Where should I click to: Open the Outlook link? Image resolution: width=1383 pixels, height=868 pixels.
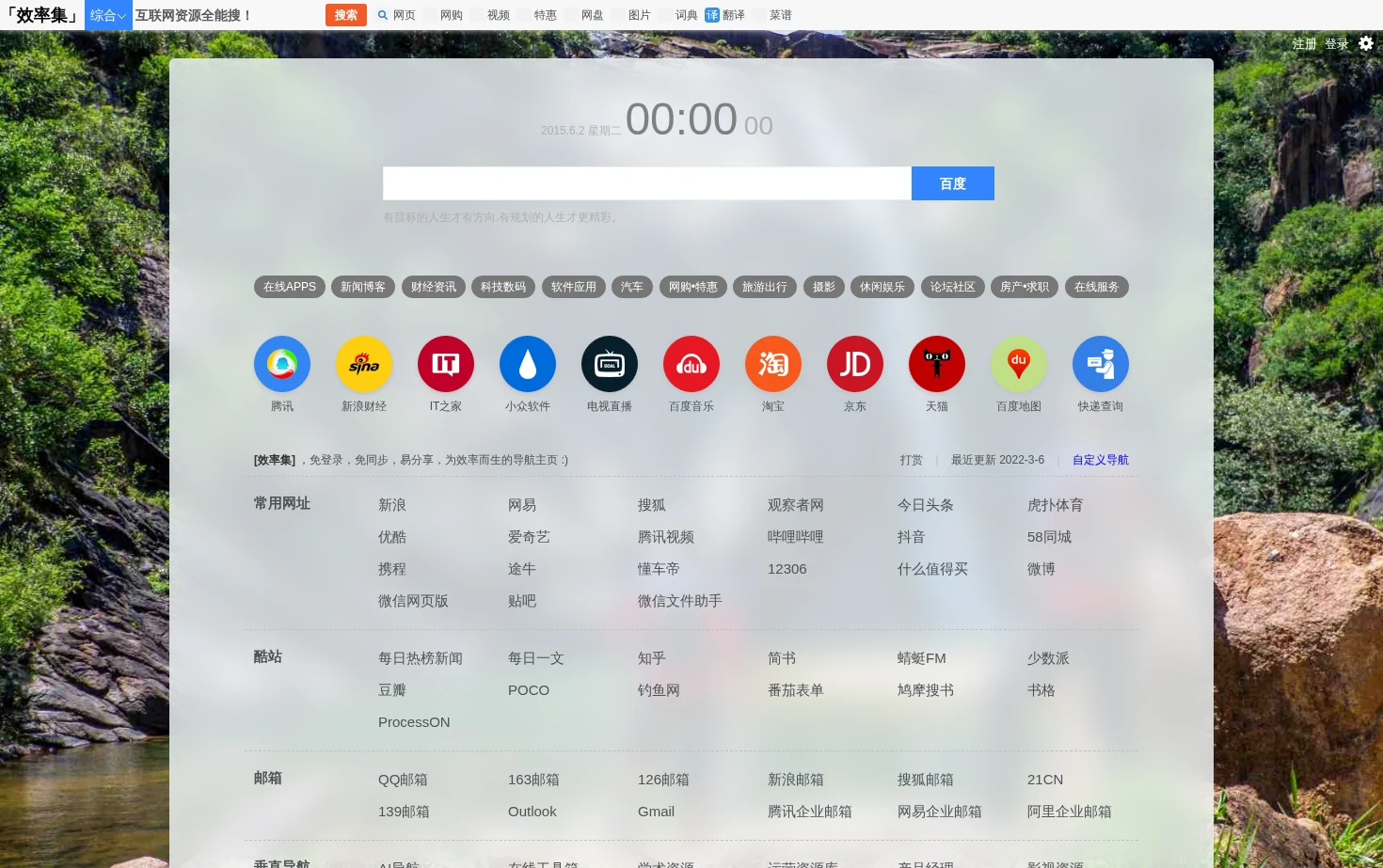pos(533,812)
